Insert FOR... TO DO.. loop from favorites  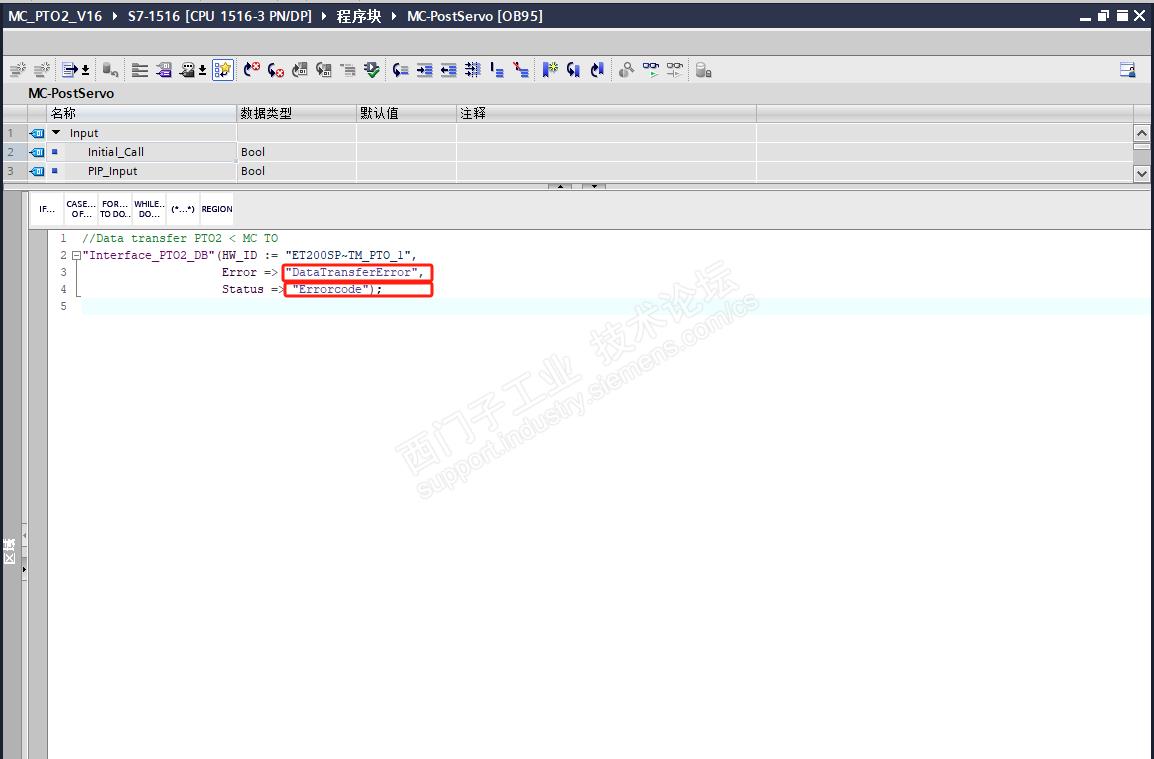point(115,209)
